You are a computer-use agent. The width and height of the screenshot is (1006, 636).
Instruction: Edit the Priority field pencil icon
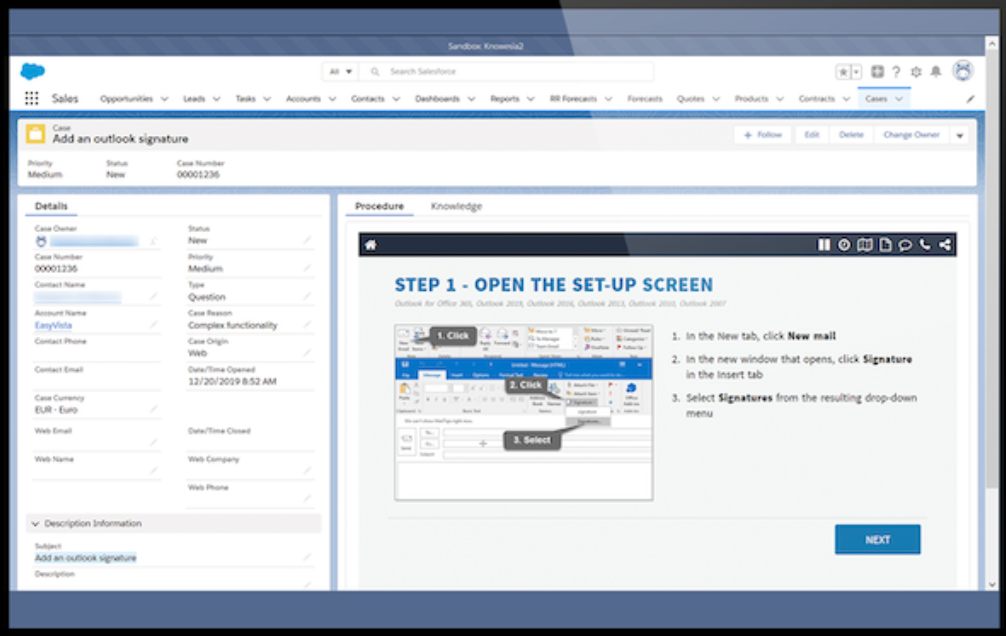click(x=307, y=268)
